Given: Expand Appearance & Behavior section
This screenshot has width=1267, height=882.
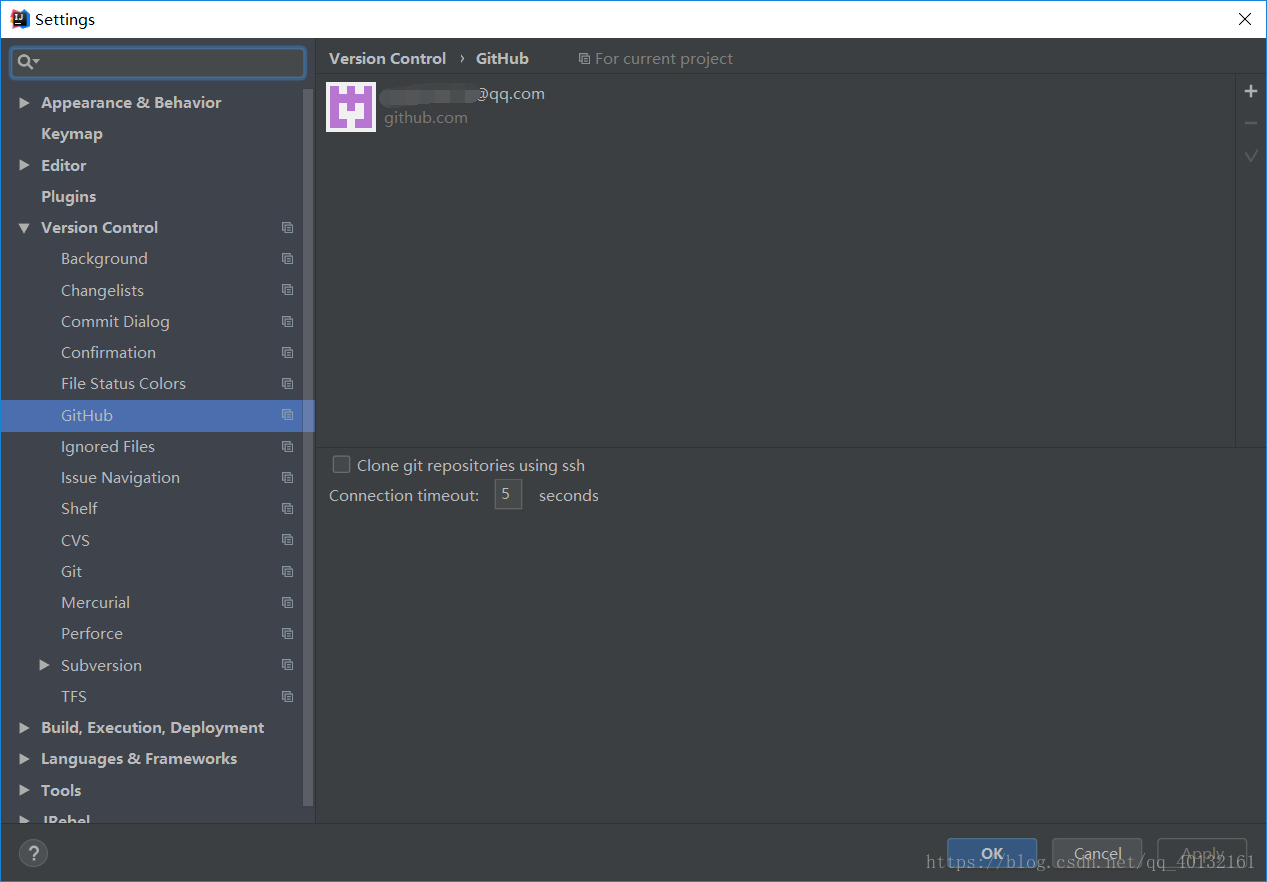Looking at the screenshot, I should click(x=24, y=103).
